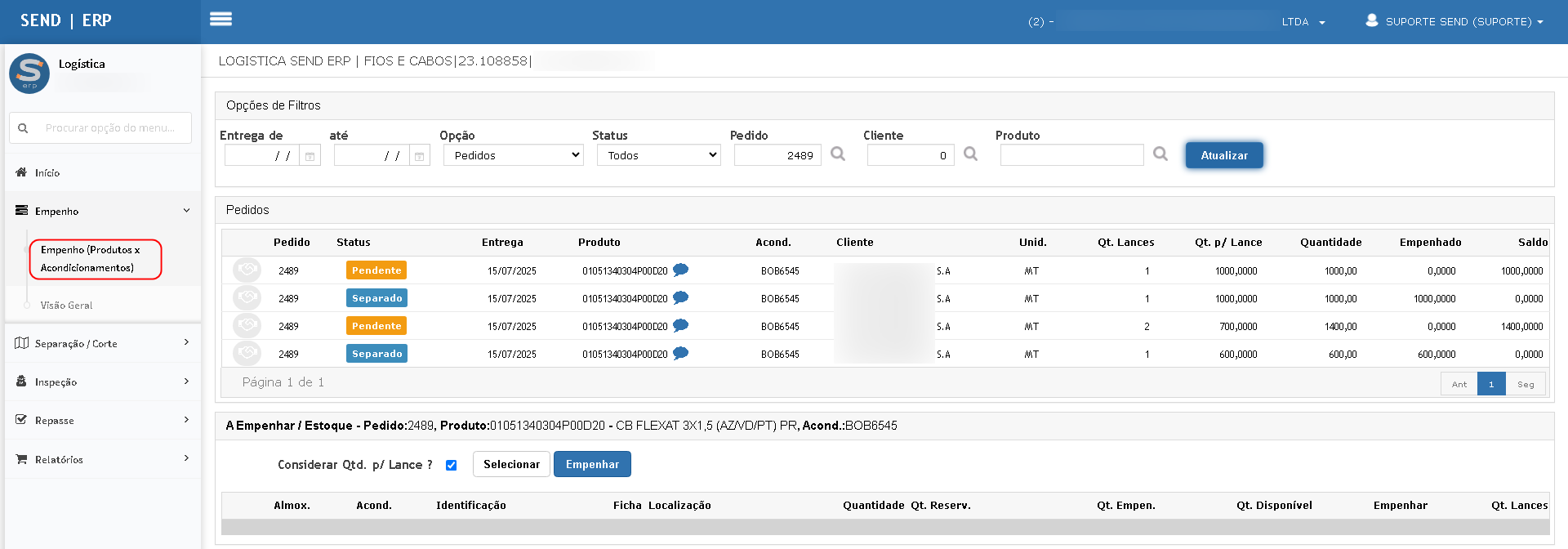Click the Selecionar button
Screen dimensions: 1568x549
click(x=511, y=464)
